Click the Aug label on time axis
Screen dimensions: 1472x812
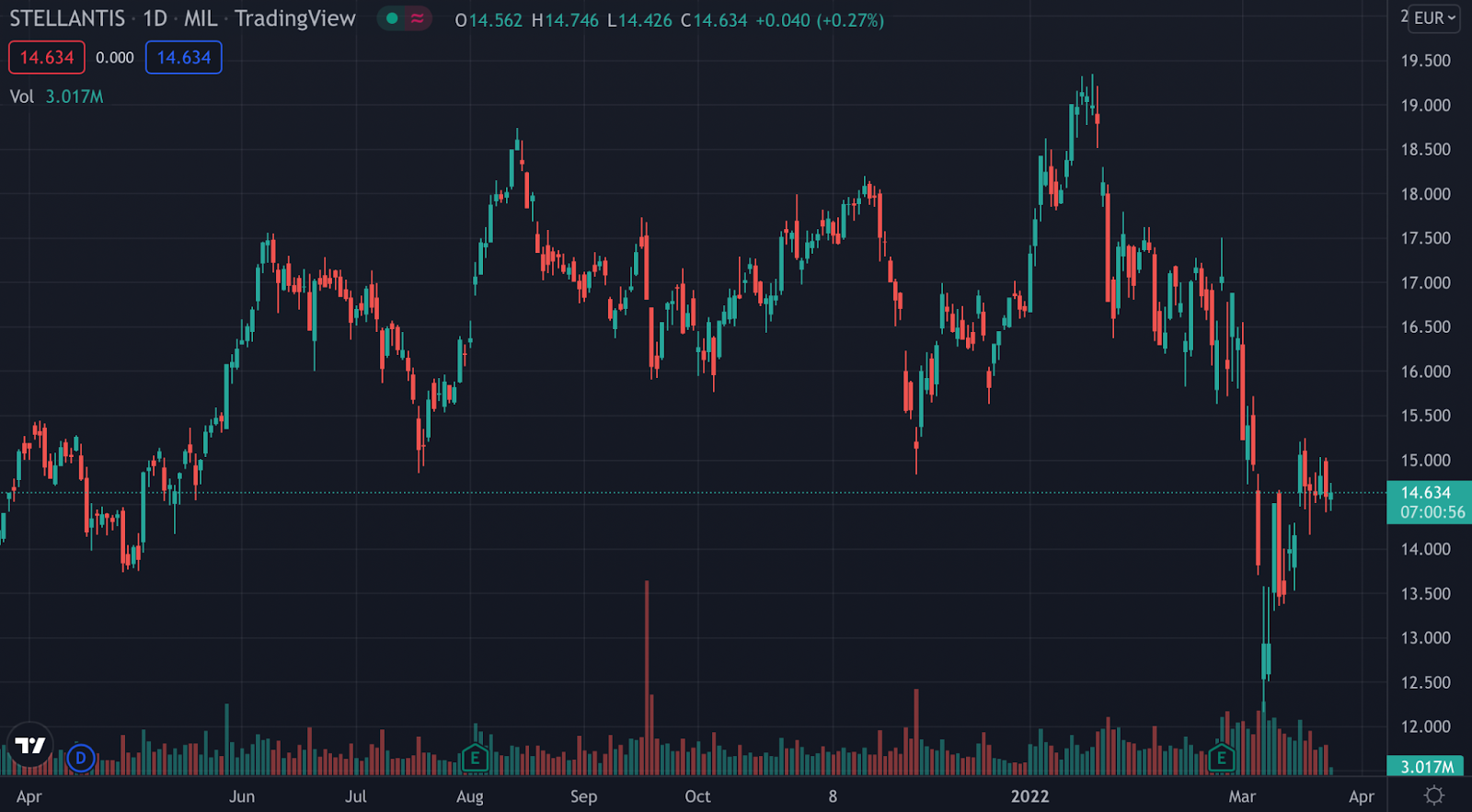pyautogui.click(x=469, y=796)
